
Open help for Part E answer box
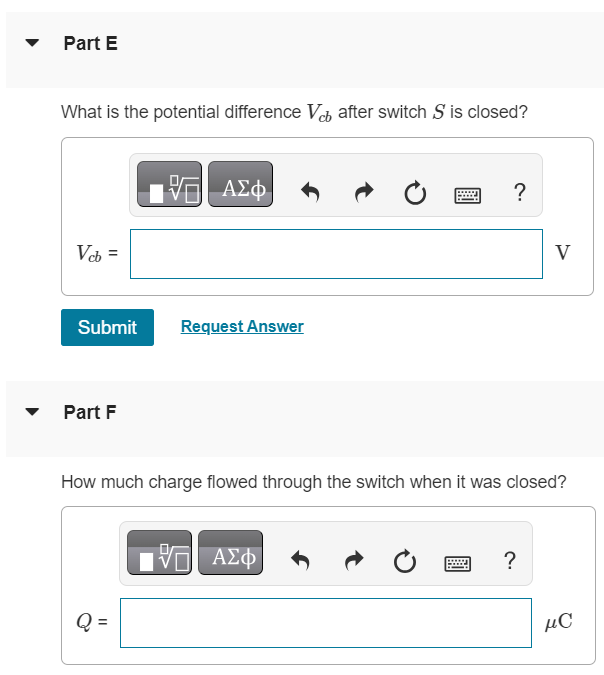pos(520,192)
